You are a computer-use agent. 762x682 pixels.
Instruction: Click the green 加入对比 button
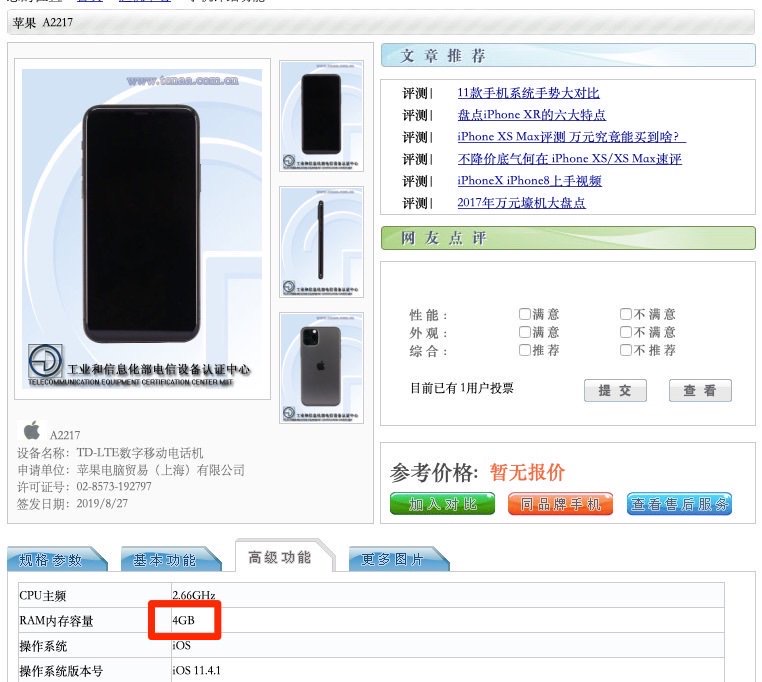[442, 504]
